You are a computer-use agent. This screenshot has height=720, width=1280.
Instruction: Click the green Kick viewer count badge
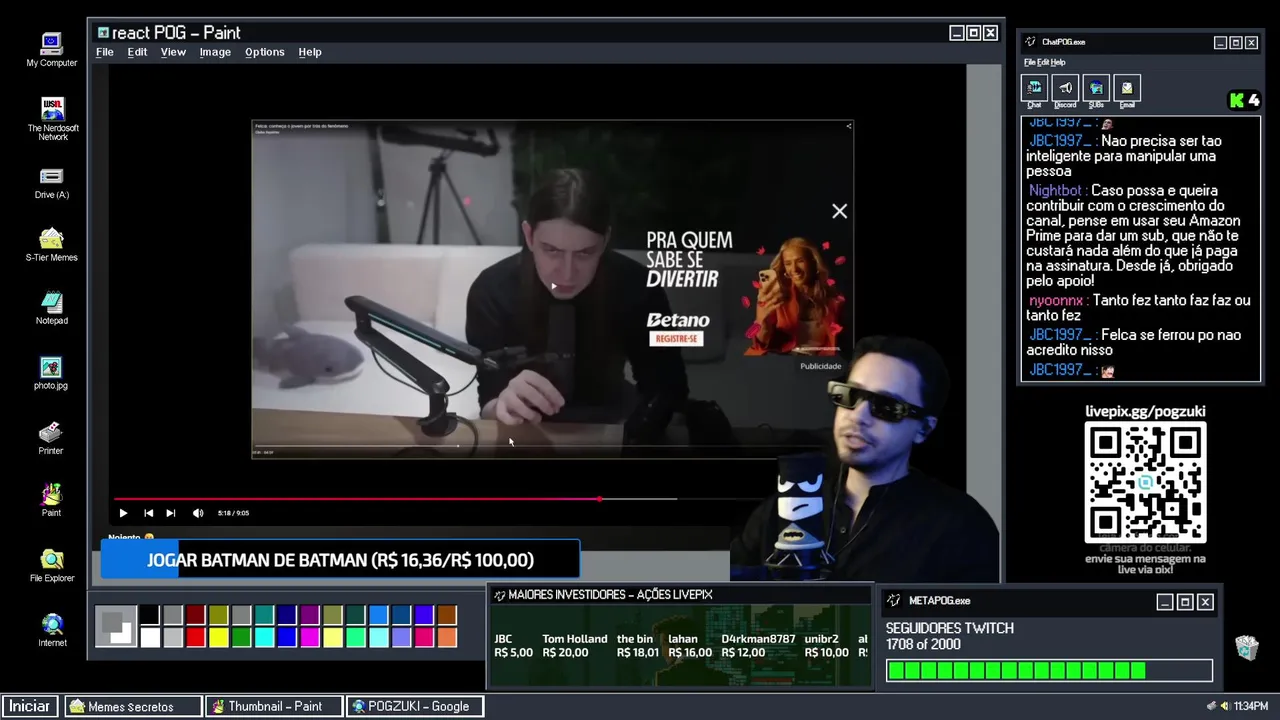click(1245, 100)
